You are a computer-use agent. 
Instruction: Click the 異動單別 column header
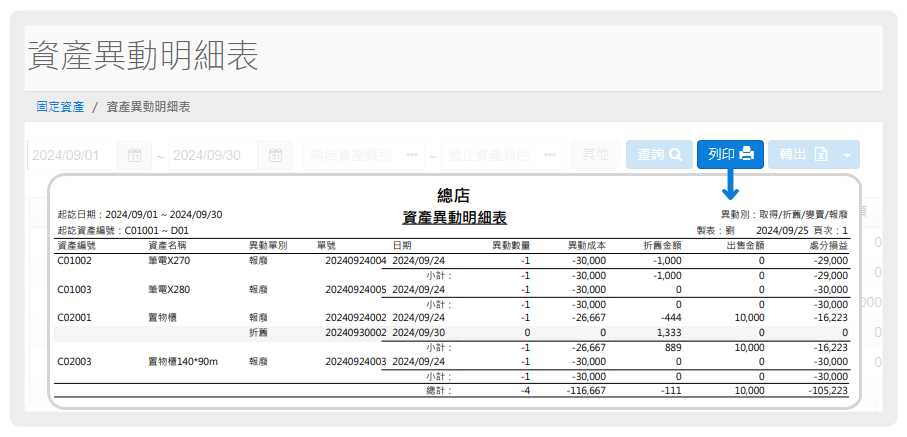[268, 245]
